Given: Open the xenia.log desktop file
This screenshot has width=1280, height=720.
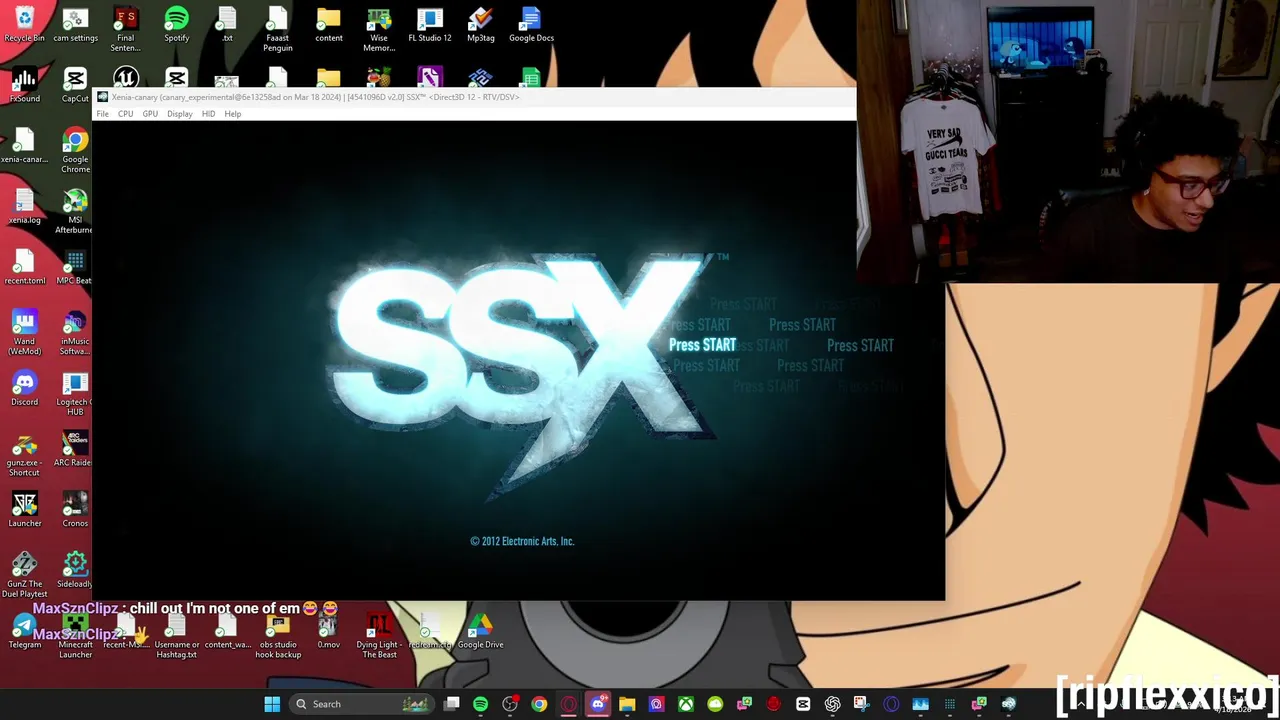Looking at the screenshot, I should pyautogui.click(x=24, y=206).
